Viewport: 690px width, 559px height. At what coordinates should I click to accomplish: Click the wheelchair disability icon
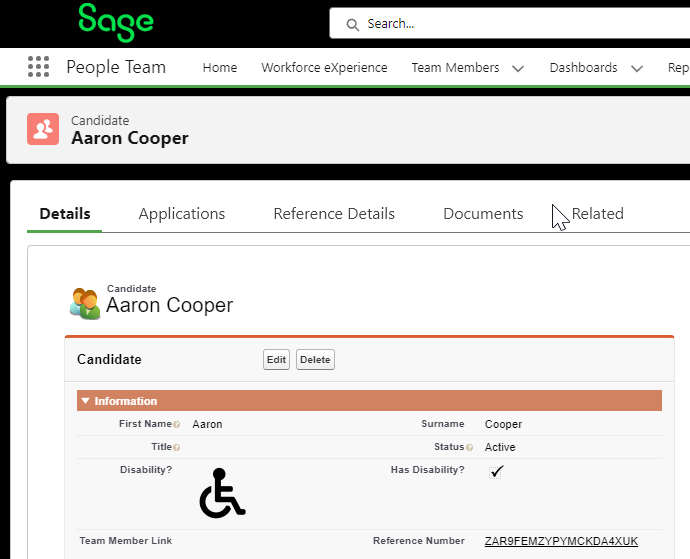pos(222,493)
